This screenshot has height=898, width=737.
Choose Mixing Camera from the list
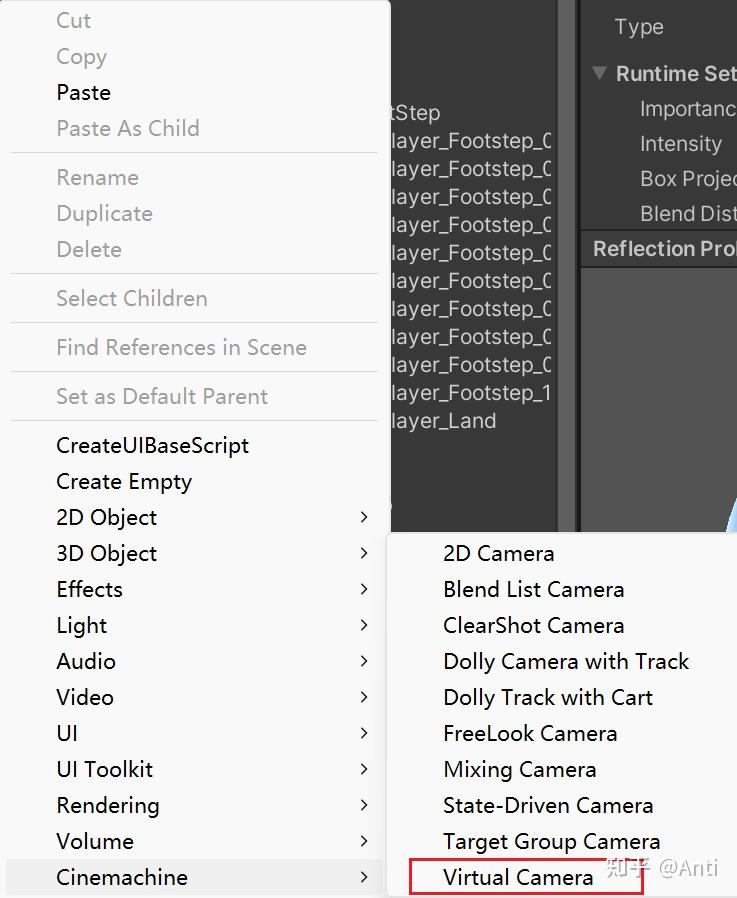click(x=519, y=769)
